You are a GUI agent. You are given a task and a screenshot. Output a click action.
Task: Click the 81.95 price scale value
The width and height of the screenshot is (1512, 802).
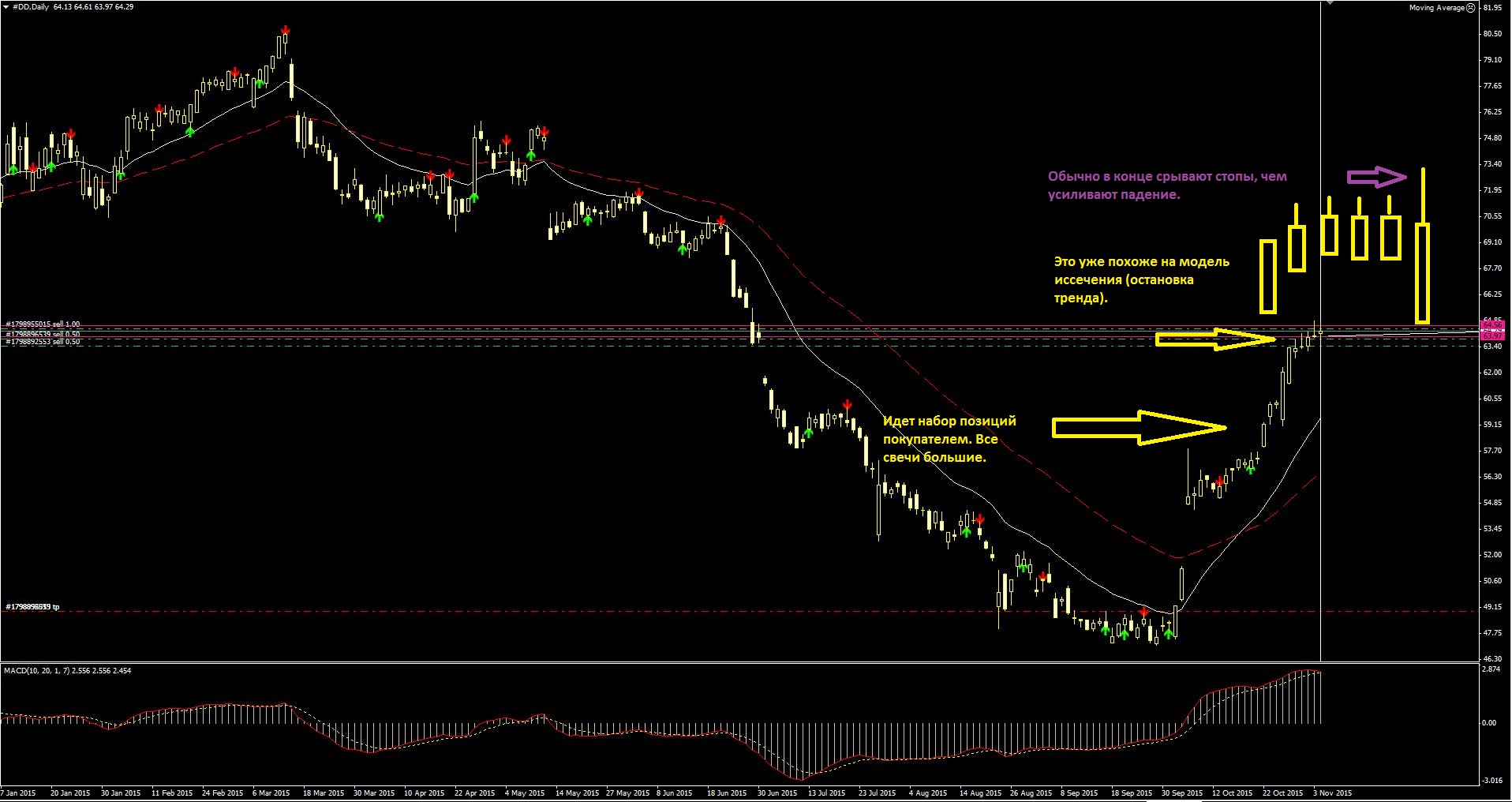(x=1492, y=7)
